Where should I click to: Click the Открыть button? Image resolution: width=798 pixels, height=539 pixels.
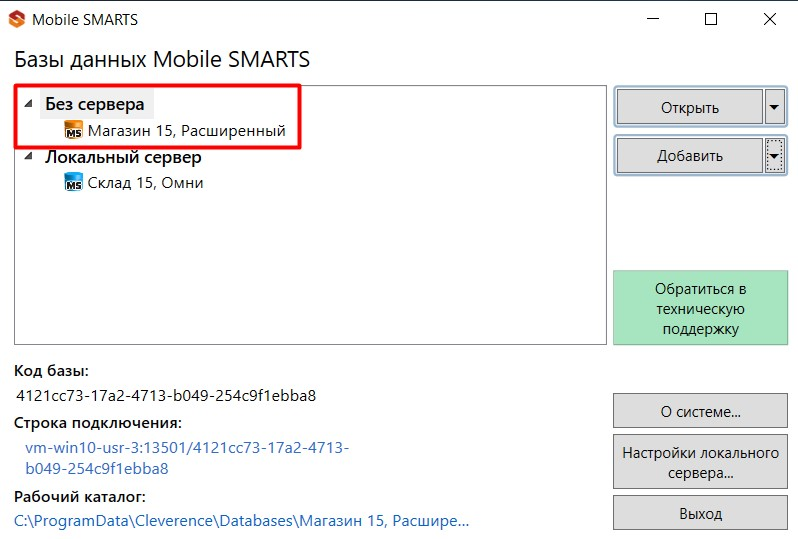pos(690,107)
